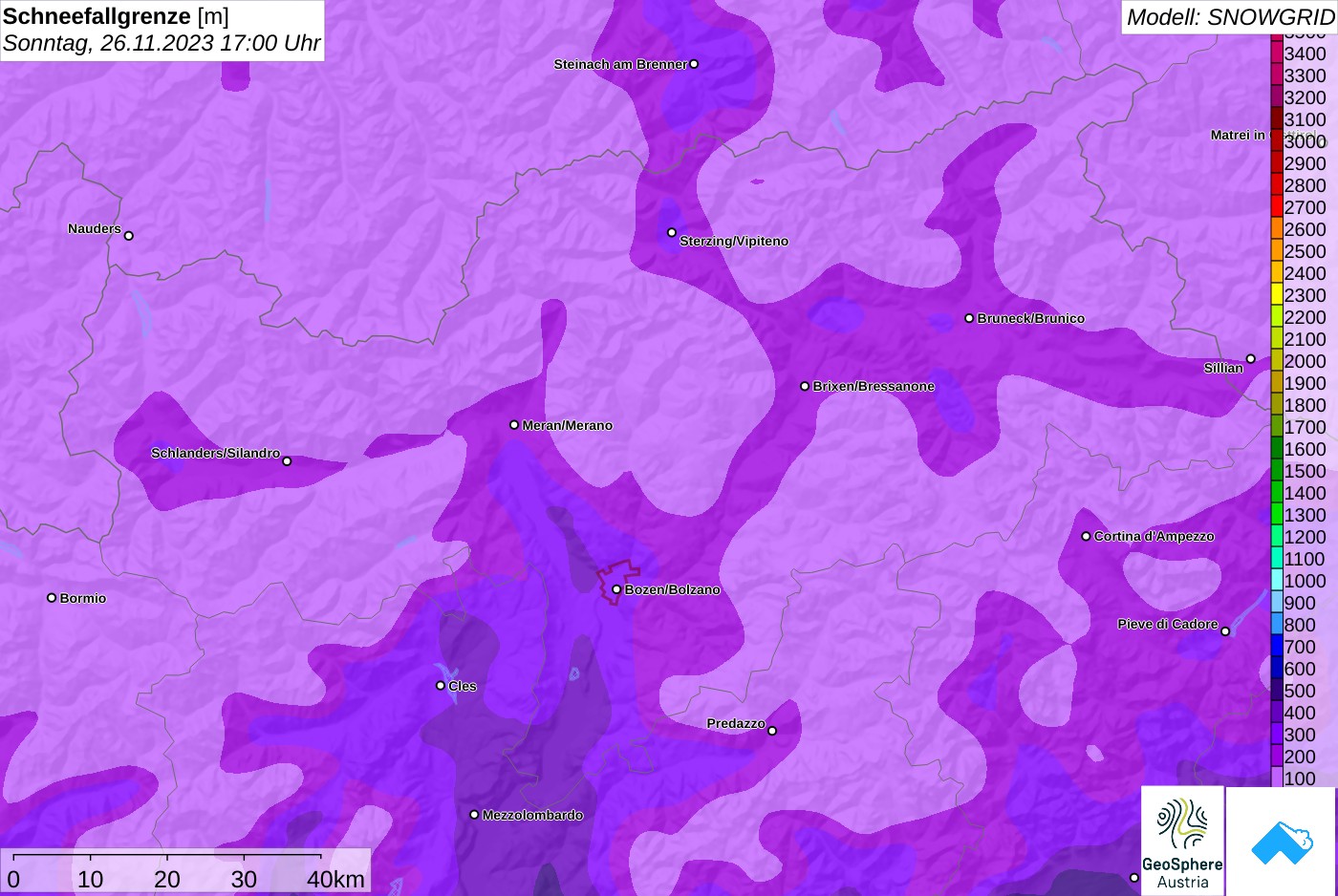The image size is (1338, 896).
Task: Click the Meran/Merano location dot
Action: point(514,425)
